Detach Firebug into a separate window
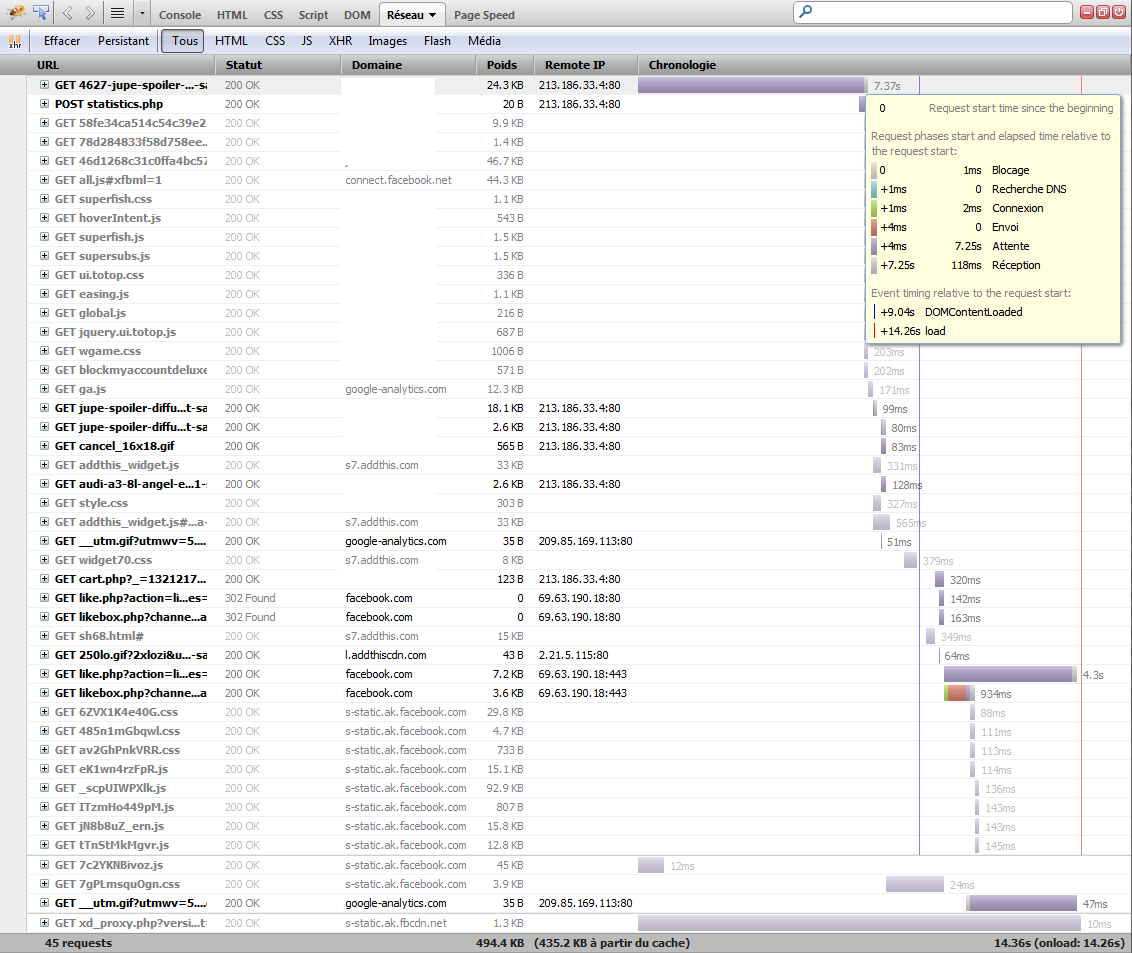The image size is (1132, 953). (1102, 12)
